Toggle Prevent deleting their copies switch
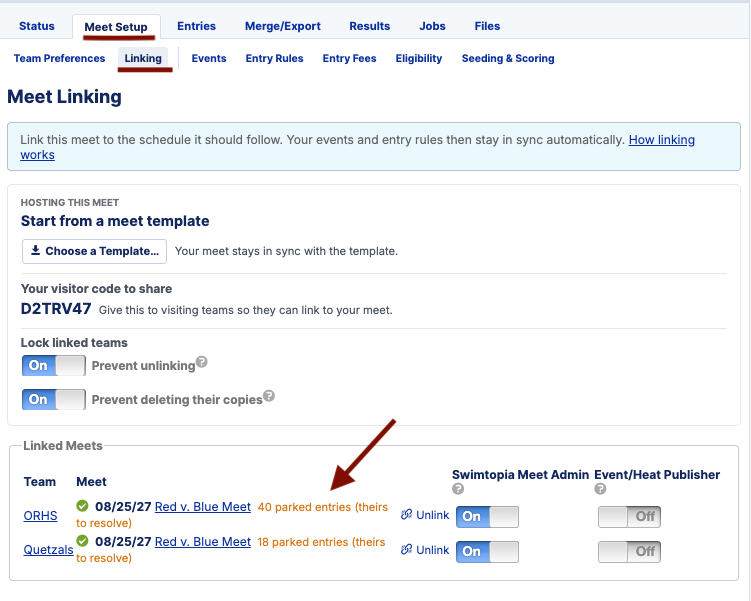The width and height of the screenshot is (751, 601). coord(54,399)
